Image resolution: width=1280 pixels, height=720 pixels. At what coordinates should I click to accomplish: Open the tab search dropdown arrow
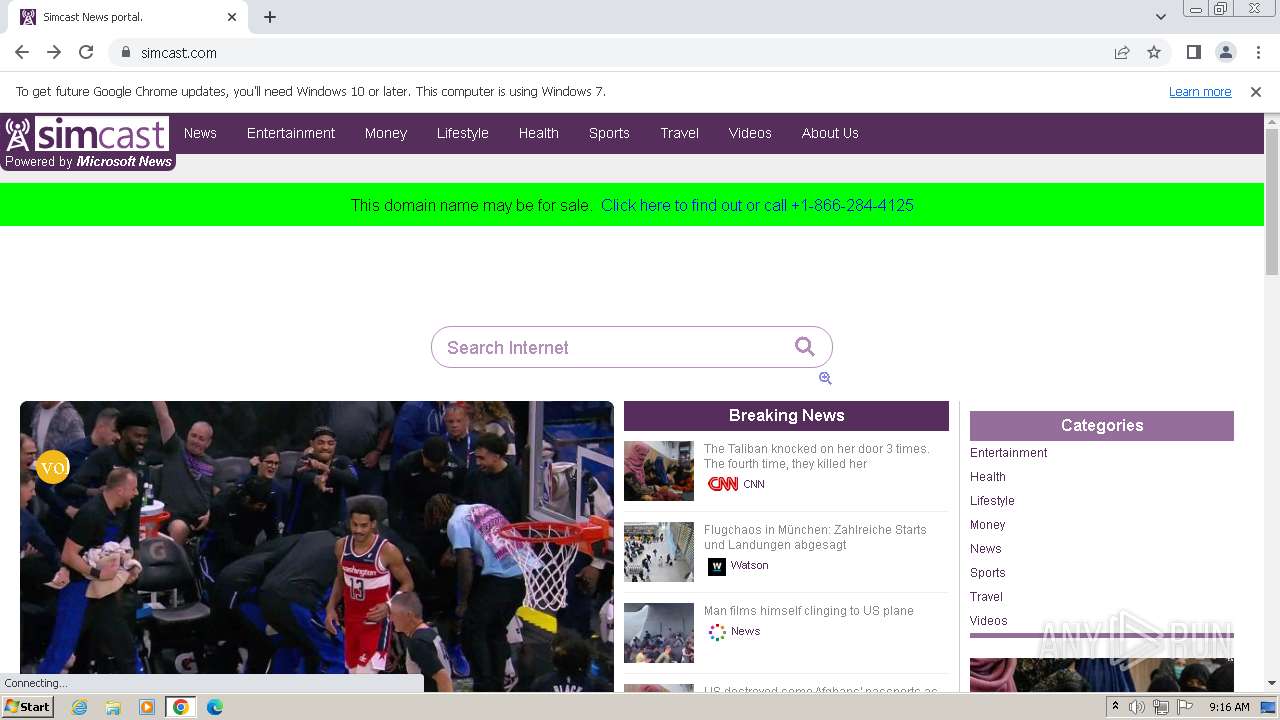click(x=1160, y=17)
